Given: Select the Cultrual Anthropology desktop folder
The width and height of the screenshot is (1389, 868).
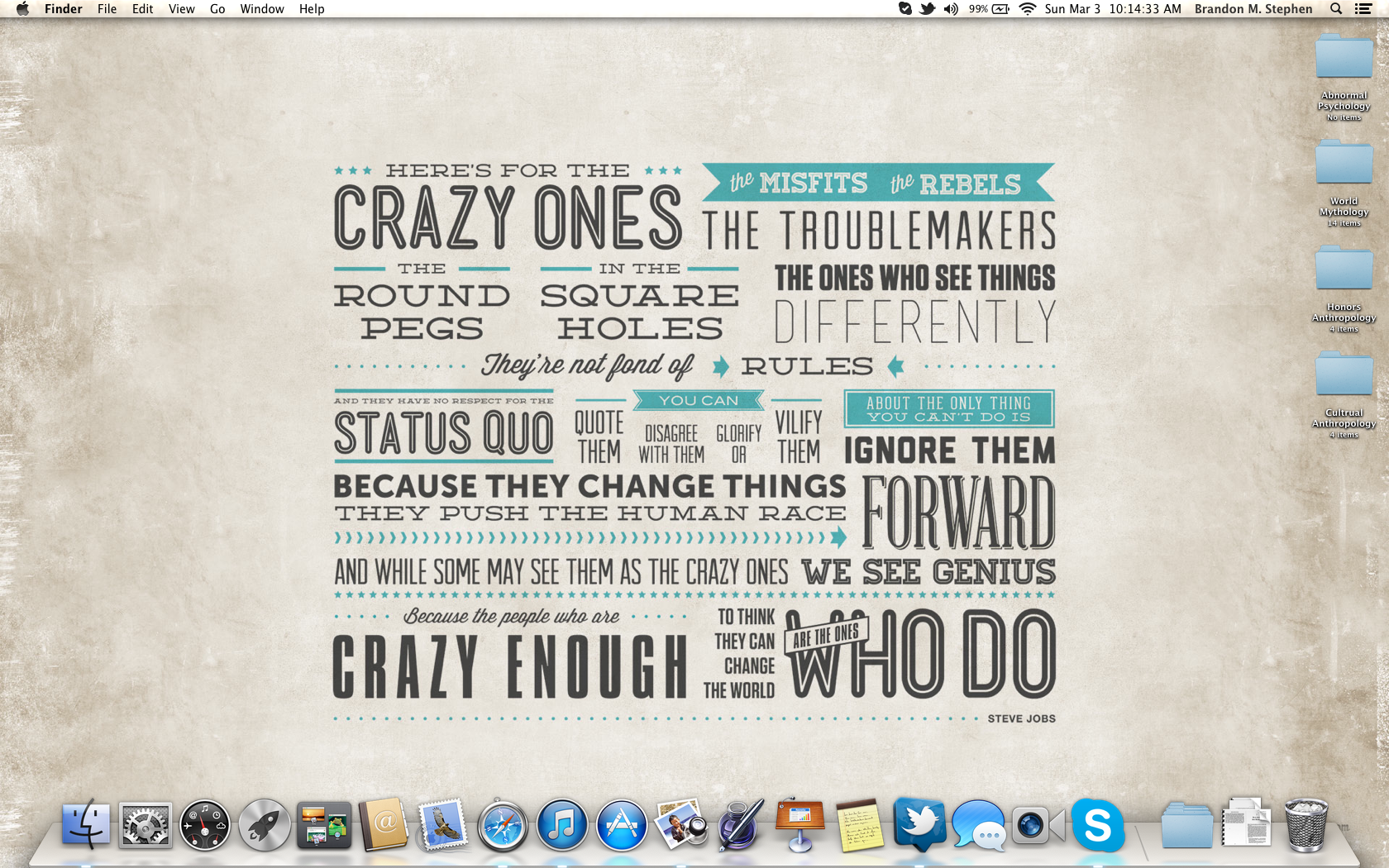Looking at the screenshot, I should [1344, 393].
